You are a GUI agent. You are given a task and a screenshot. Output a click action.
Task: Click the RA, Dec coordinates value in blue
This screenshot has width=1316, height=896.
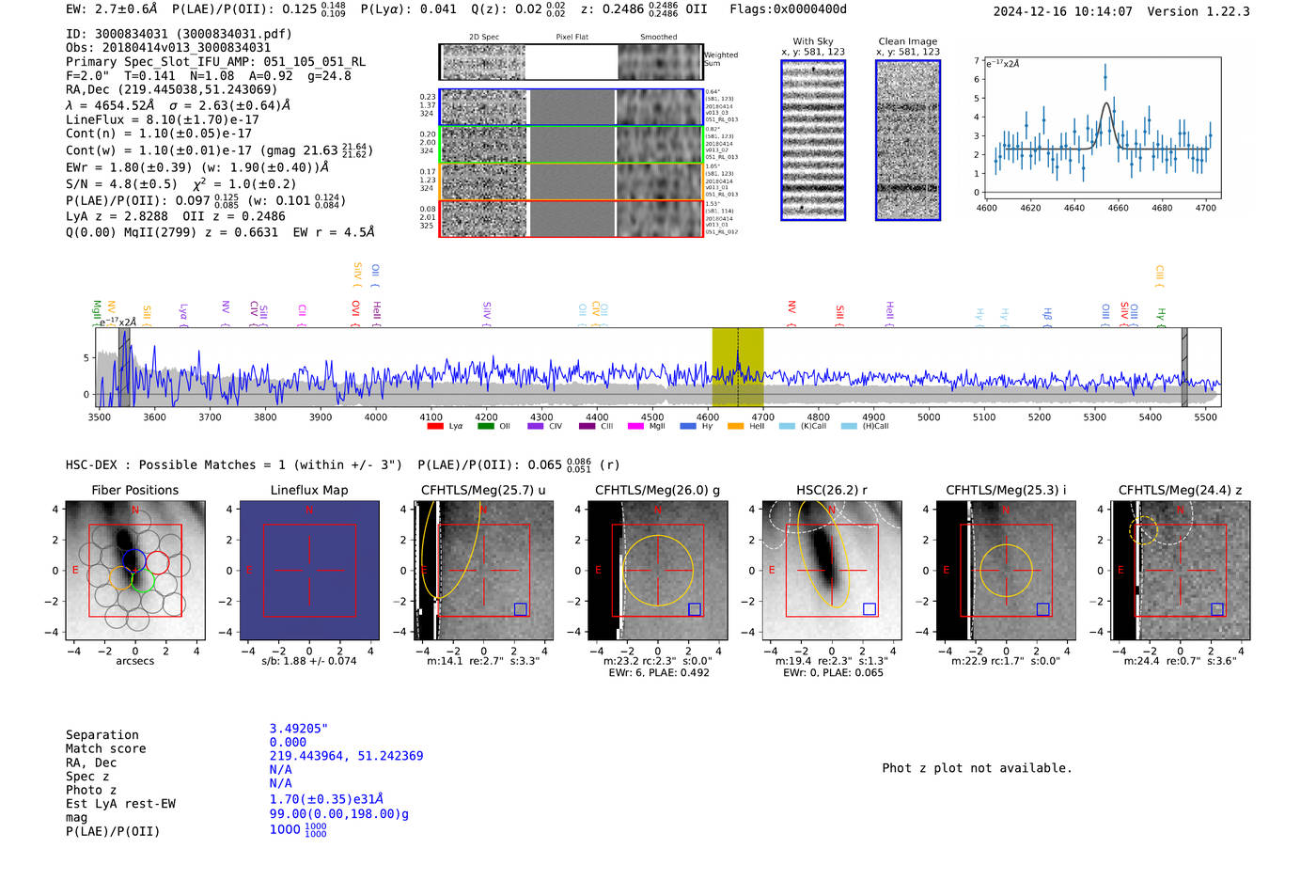[346, 756]
